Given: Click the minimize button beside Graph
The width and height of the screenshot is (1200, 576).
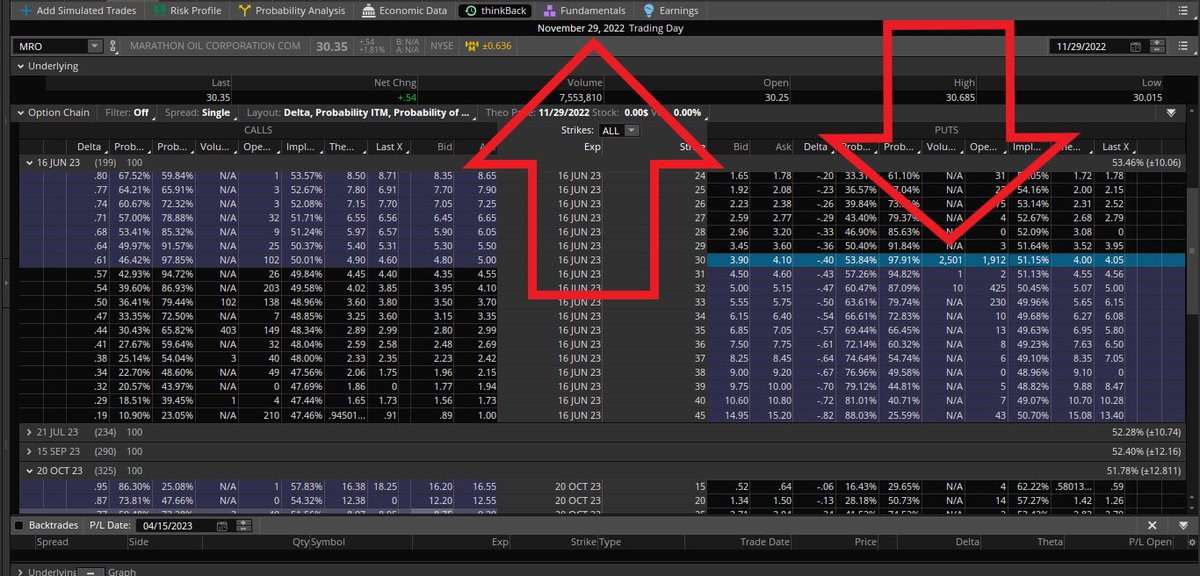Looking at the screenshot, I should point(91,572).
